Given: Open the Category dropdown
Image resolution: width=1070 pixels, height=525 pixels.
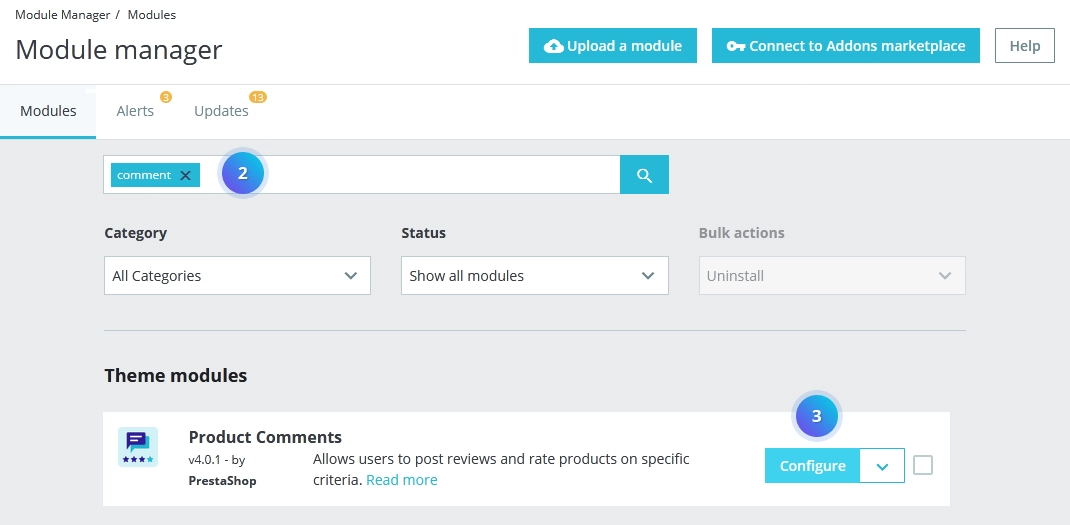Looking at the screenshot, I should 237,276.
